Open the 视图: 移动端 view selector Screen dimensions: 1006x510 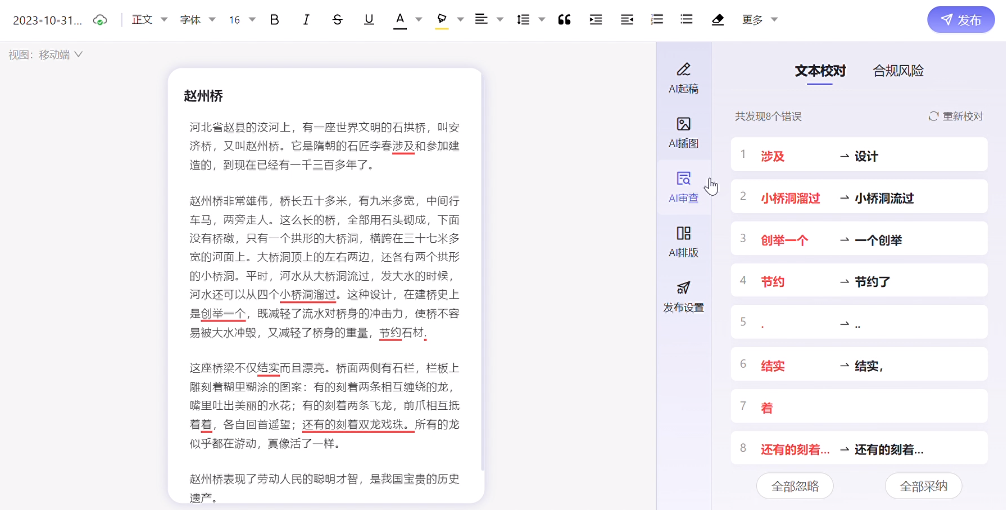[46, 55]
